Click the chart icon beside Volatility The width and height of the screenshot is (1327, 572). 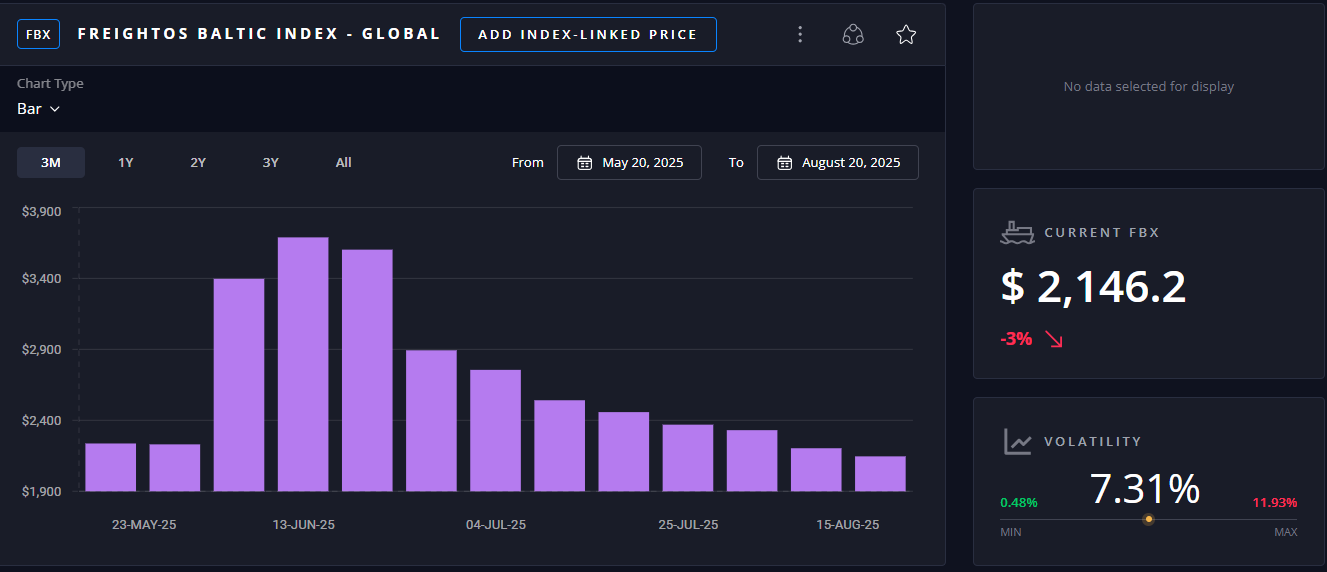(x=1018, y=442)
